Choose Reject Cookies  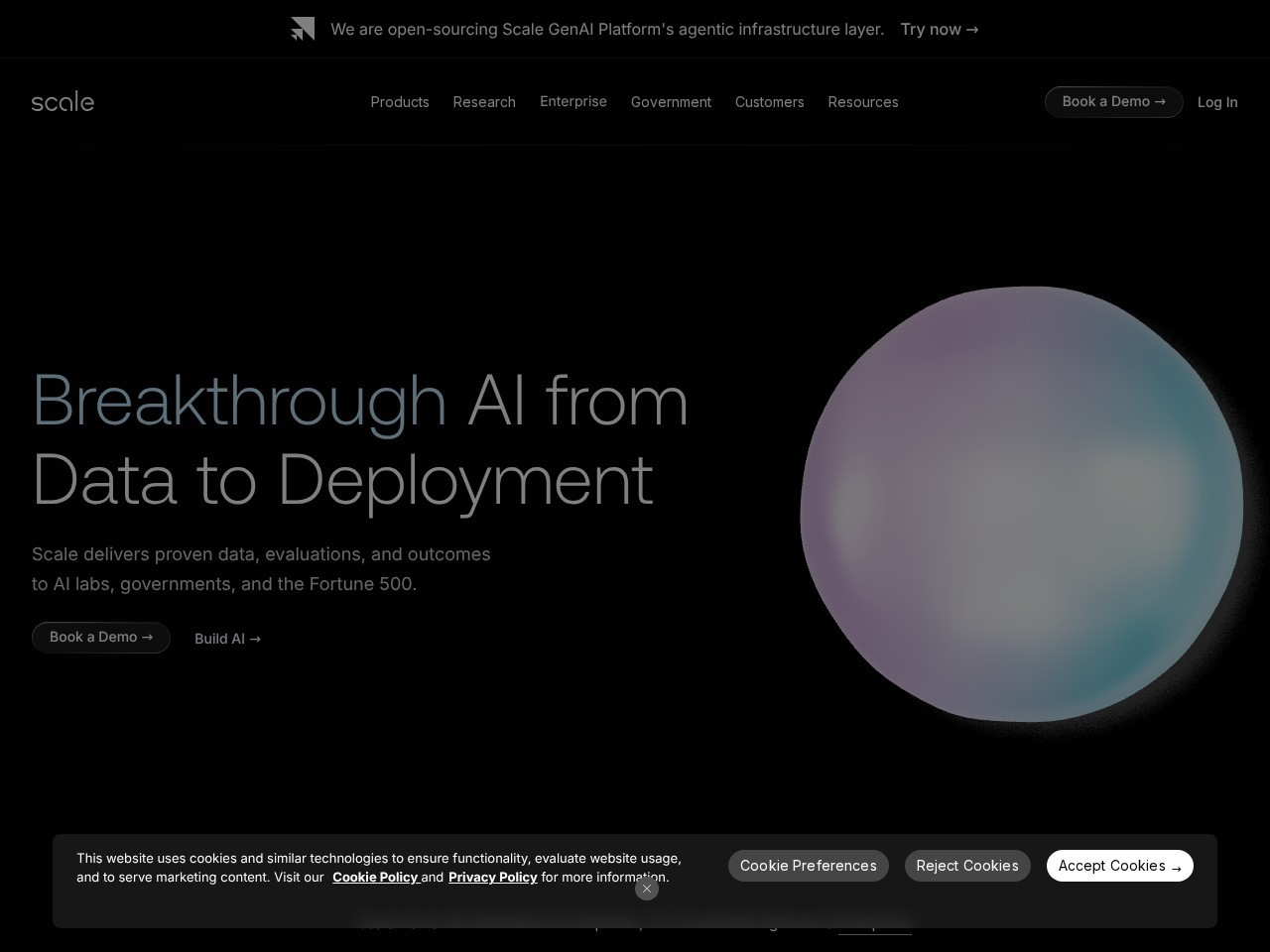point(967,866)
